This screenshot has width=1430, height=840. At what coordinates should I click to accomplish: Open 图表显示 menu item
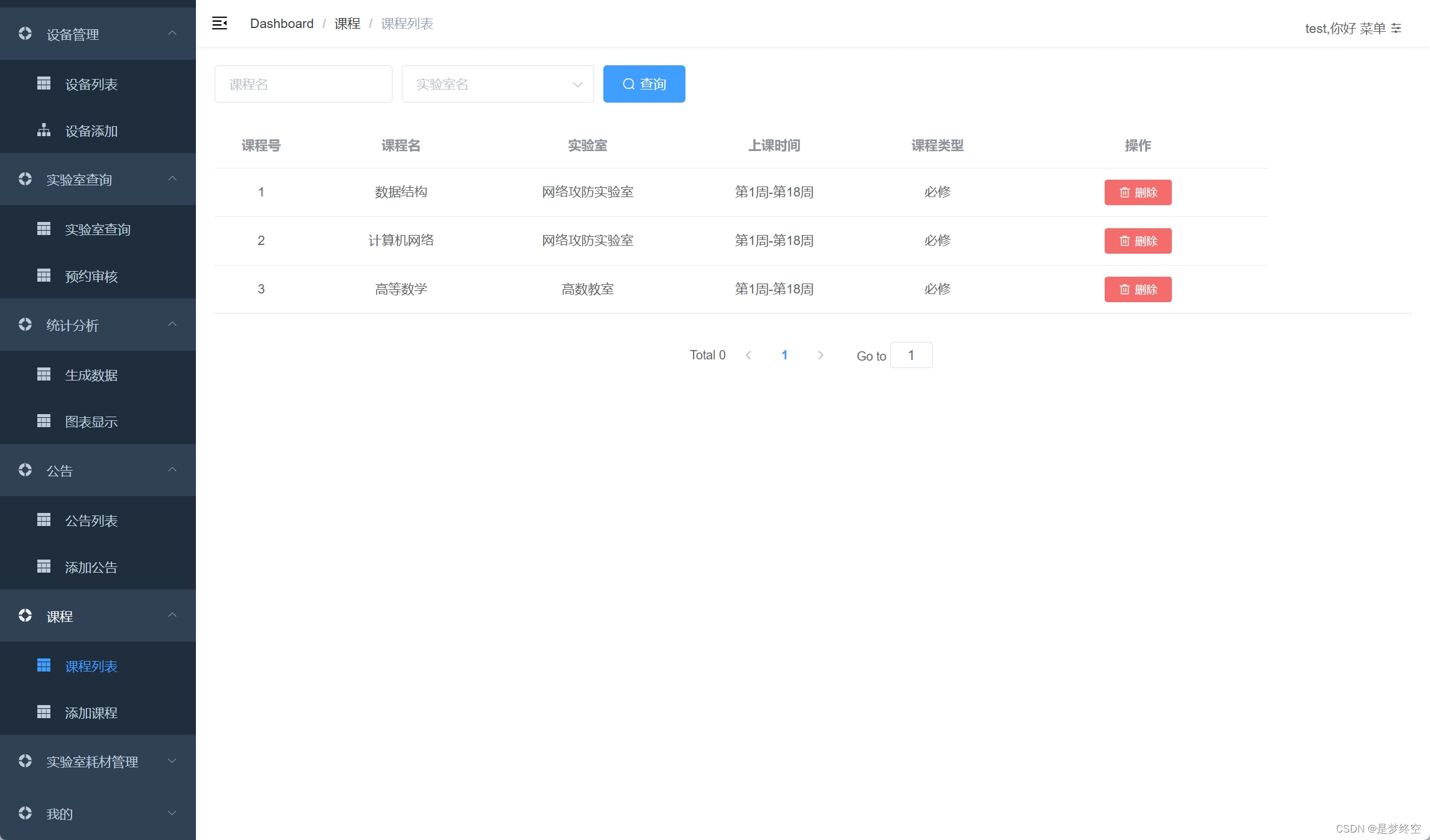tap(98, 422)
